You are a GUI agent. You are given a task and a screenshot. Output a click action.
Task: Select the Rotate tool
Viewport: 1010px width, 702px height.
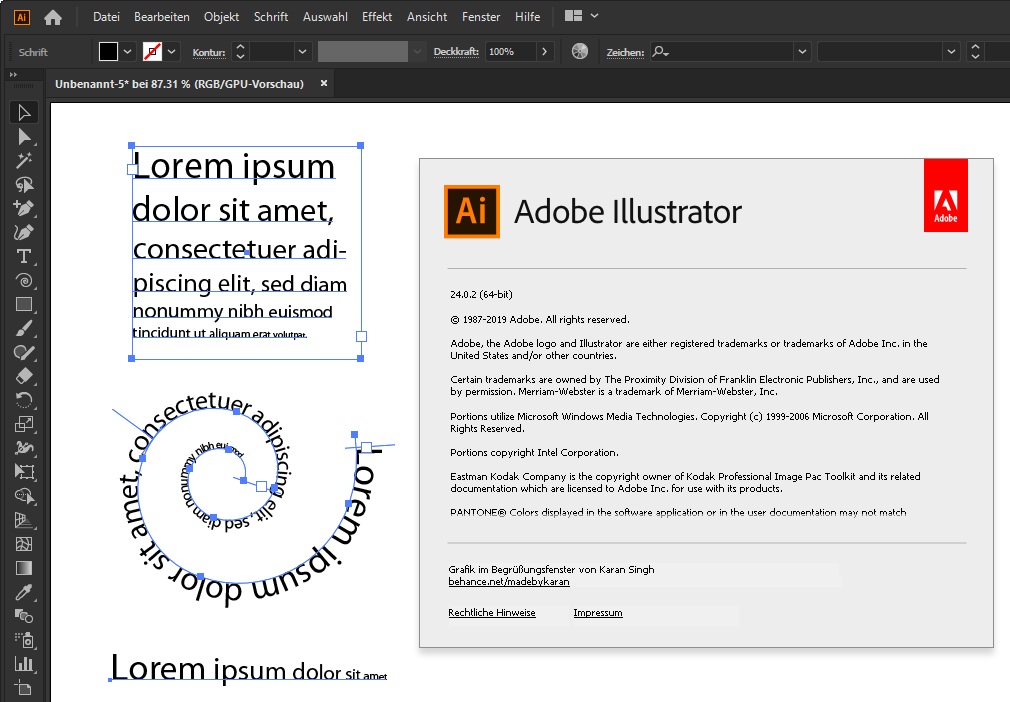coord(24,401)
